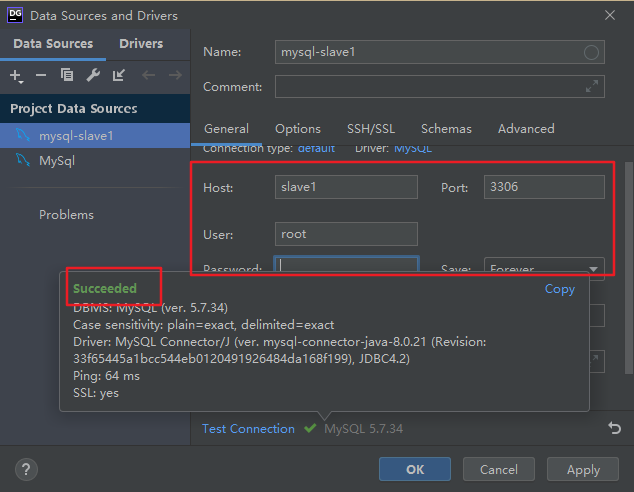The width and height of the screenshot is (634, 492).
Task: Open help with question mark button
Action: point(26,469)
